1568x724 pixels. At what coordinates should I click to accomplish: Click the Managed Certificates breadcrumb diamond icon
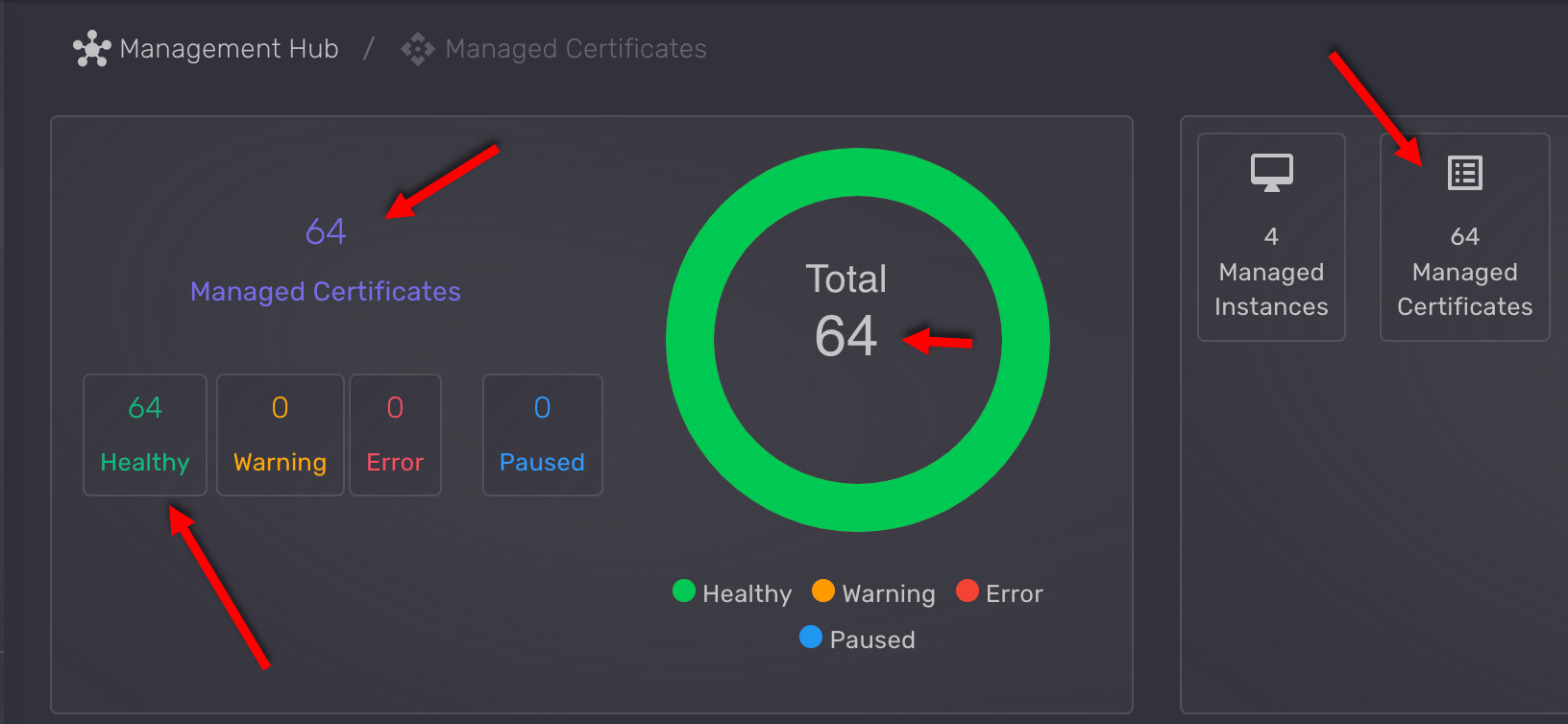pos(418,49)
